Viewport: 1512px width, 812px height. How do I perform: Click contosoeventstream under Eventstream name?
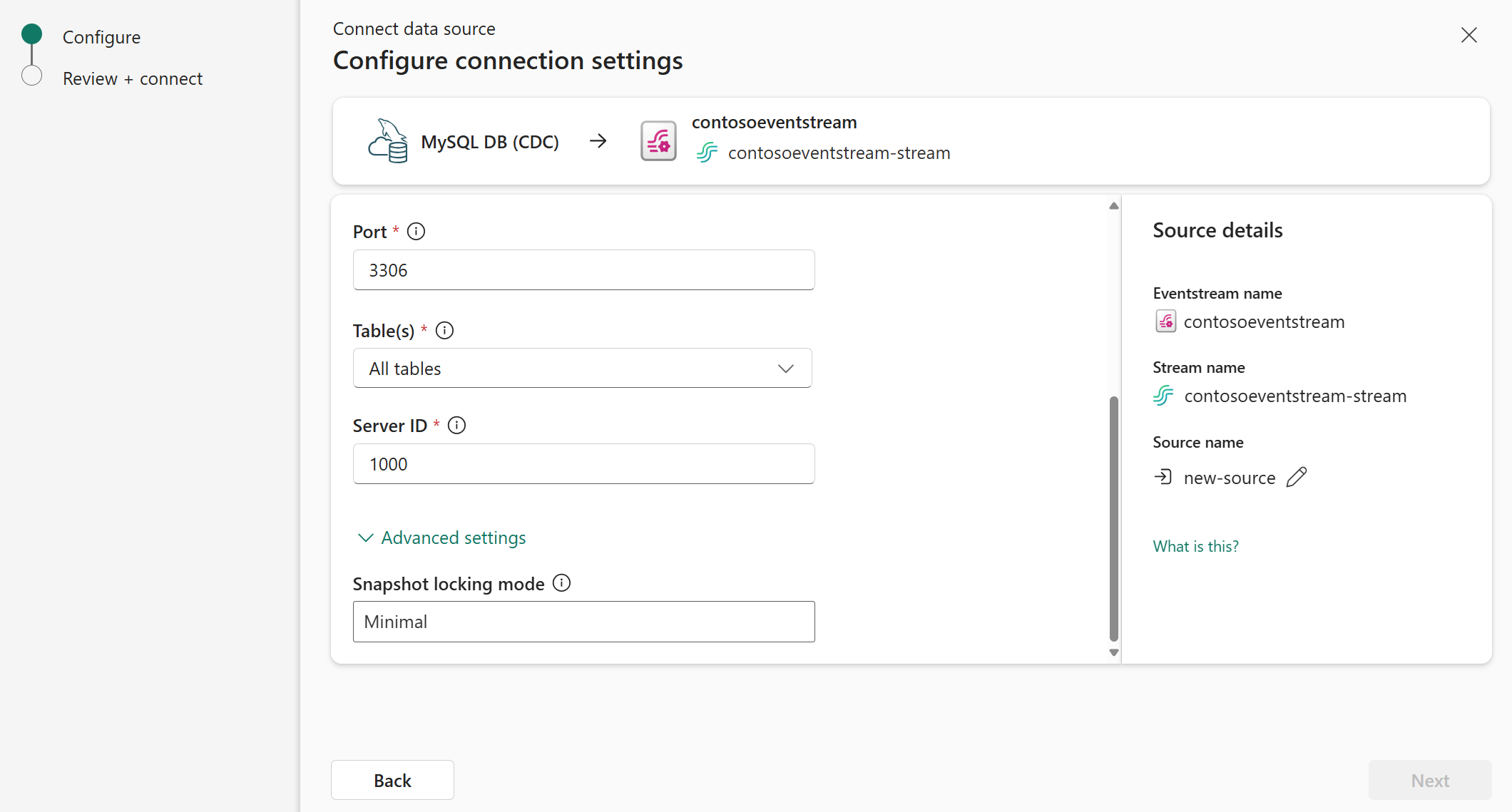pos(1264,322)
